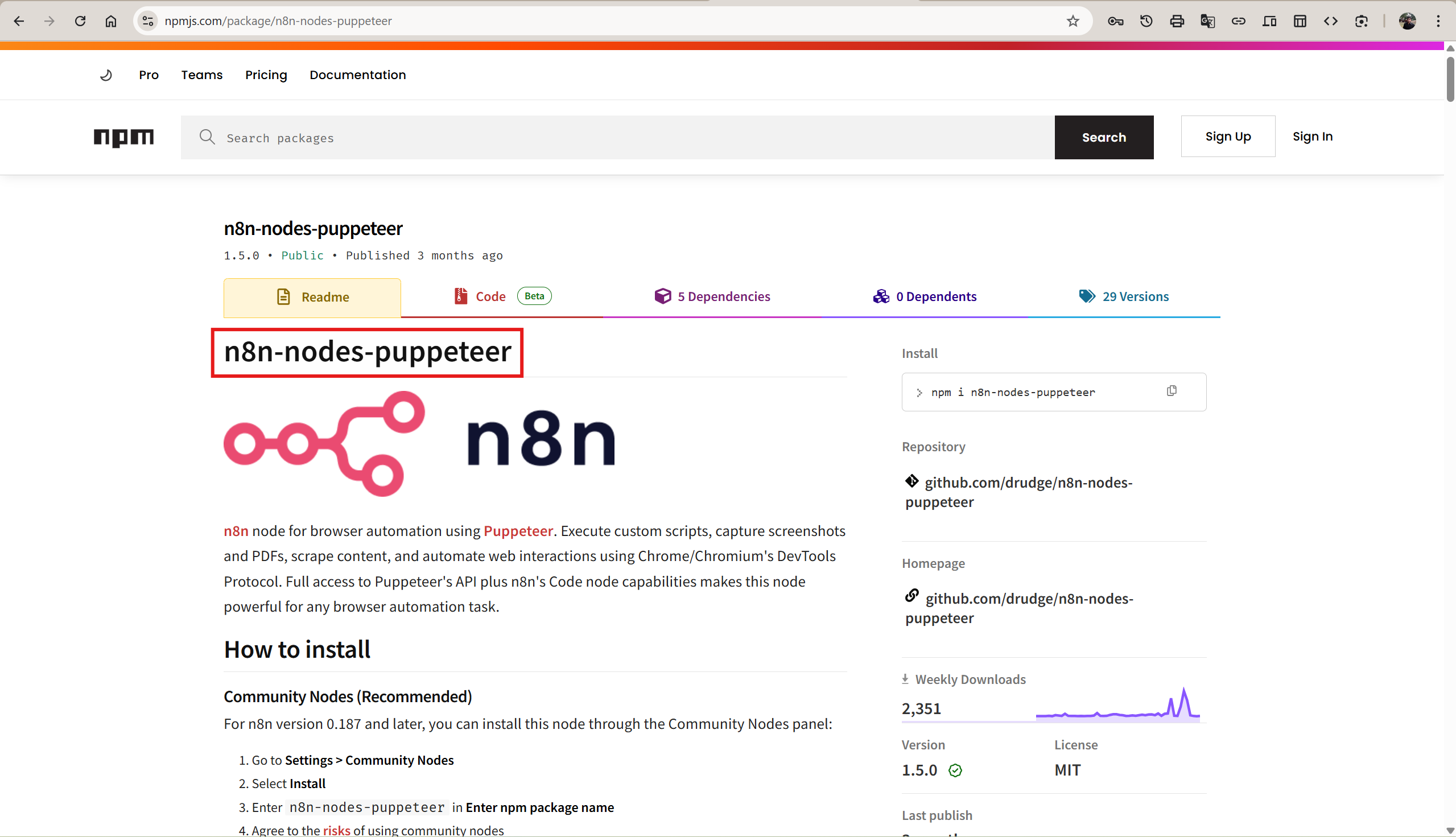1456x837 pixels.
Task: Open the Puppeteer link in the description
Action: click(518, 531)
